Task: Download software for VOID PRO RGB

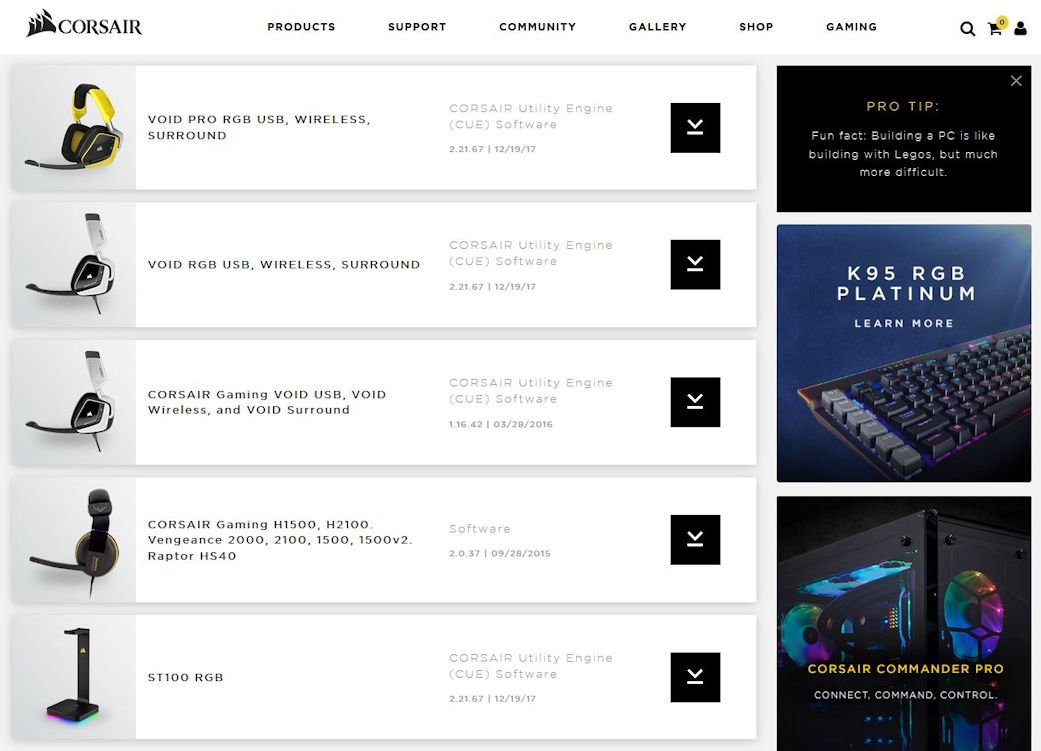Action: (x=695, y=127)
